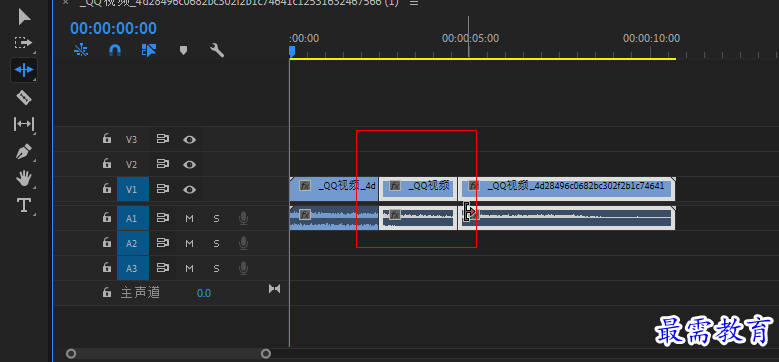The image size is (779, 362).
Task: Open timeline display settings wrench
Action: point(217,50)
